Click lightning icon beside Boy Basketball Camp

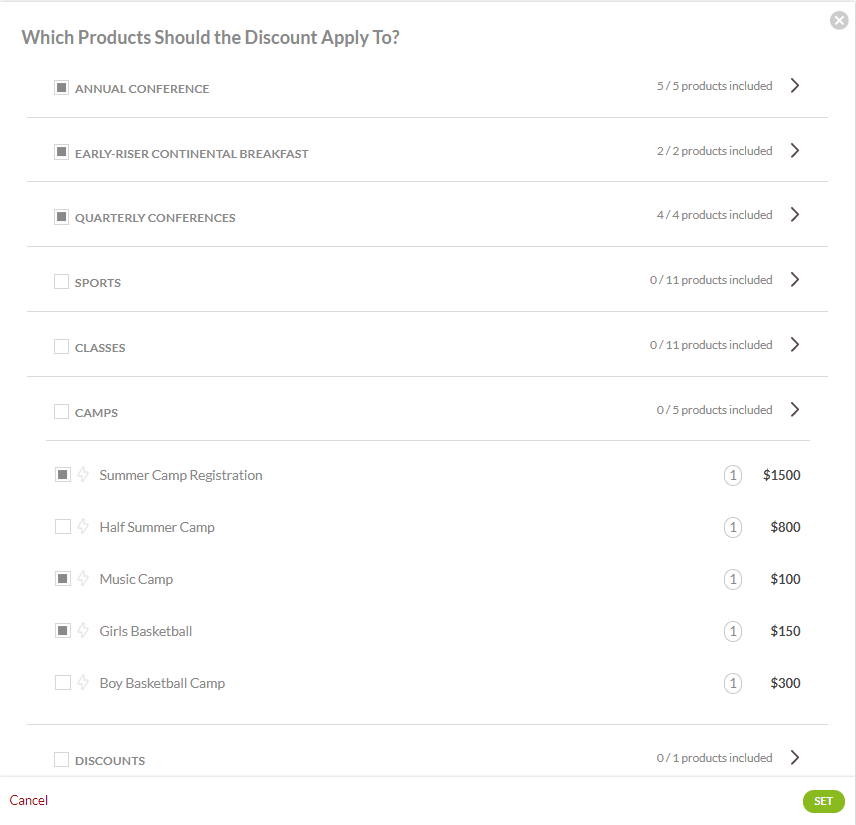[x=84, y=683]
